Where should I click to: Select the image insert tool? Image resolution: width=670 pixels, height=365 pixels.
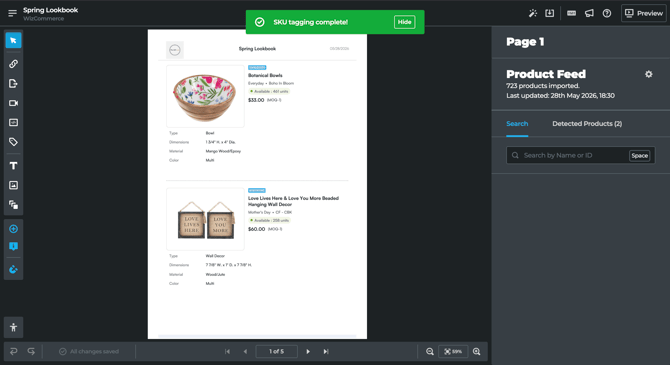pos(13,185)
